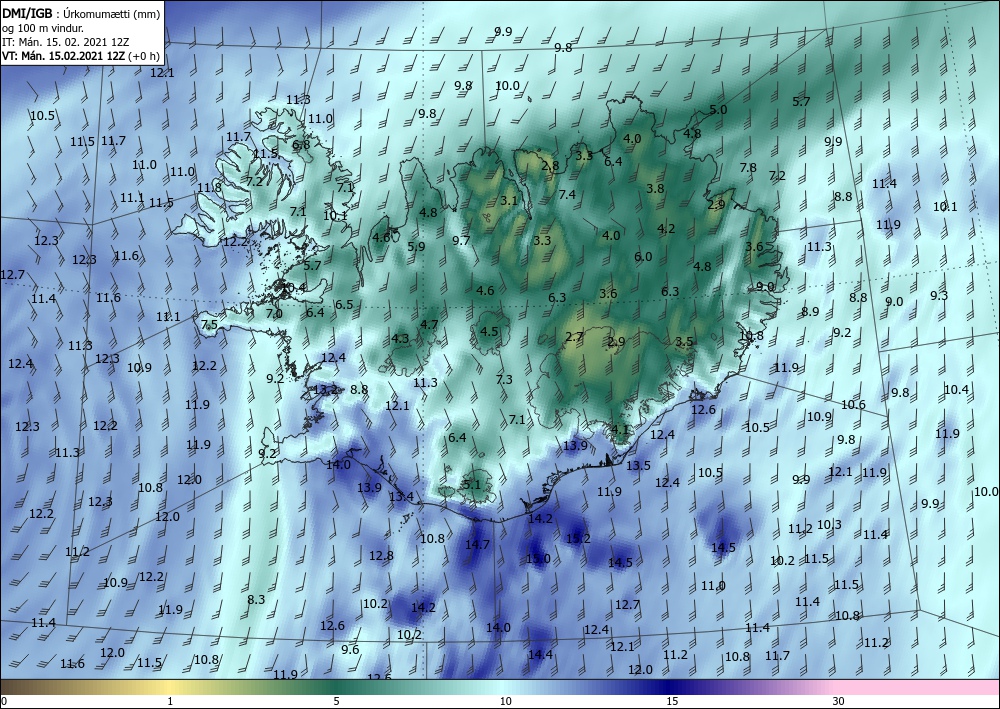Click the map value '4.1'
This screenshot has width=1000, height=709.
pos(620,429)
